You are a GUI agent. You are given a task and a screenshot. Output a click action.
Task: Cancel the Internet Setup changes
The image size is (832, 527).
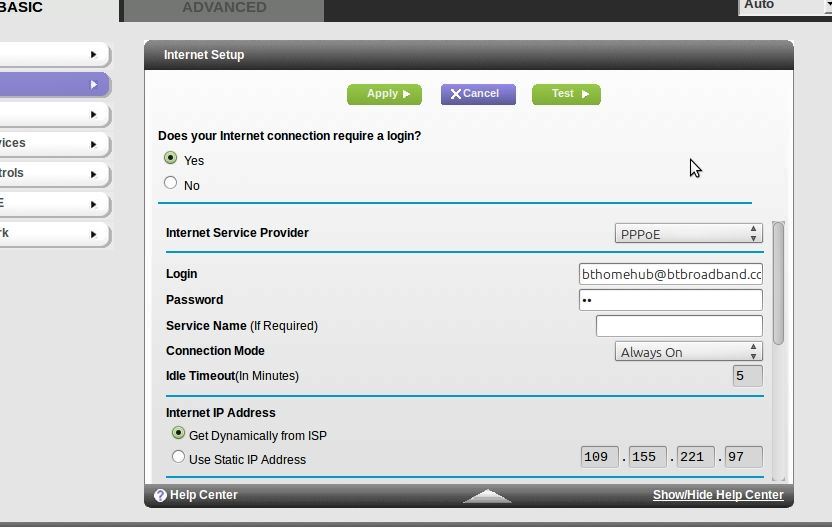click(478, 94)
